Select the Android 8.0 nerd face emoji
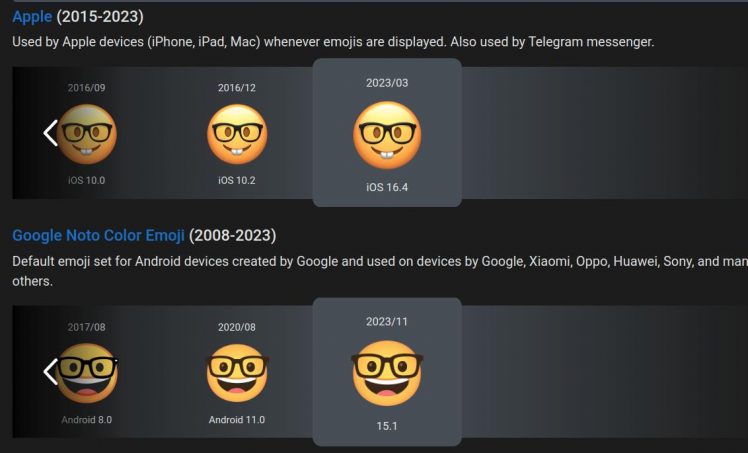Screen dimensions: 748x453 (87, 373)
